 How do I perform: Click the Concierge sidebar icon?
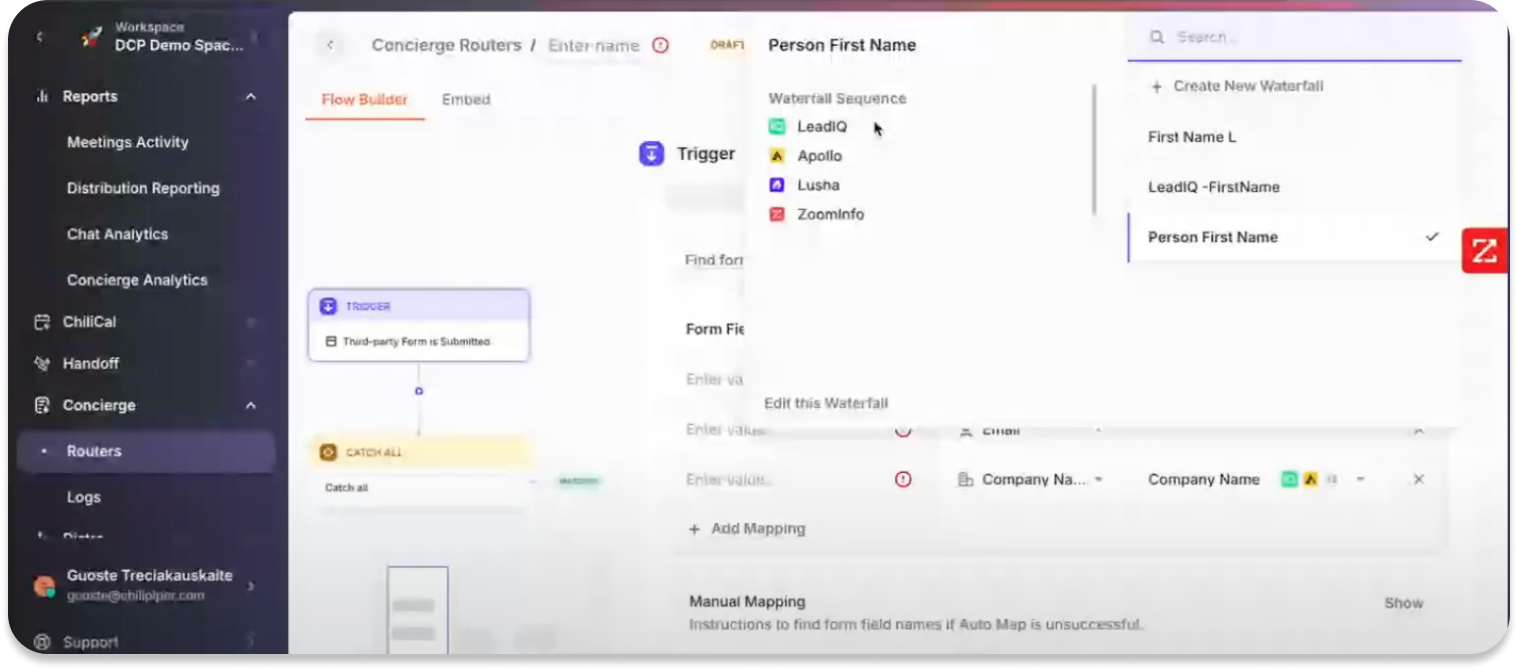coord(42,406)
